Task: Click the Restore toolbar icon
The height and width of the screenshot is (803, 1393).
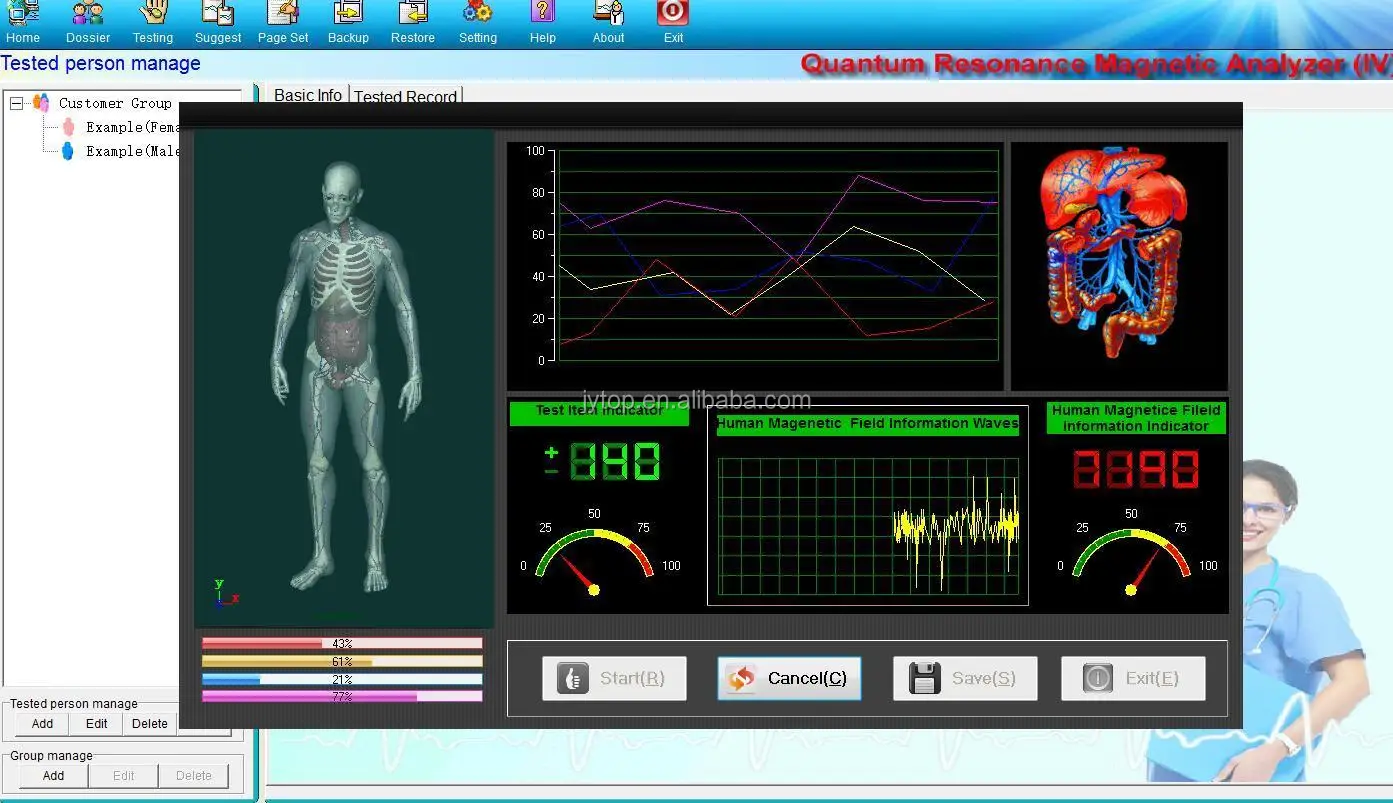Action: 413,15
